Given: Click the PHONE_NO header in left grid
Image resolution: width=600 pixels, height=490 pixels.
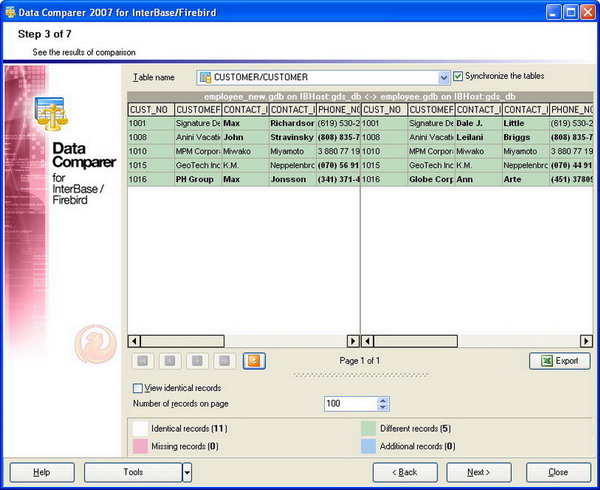Looking at the screenshot, I should (x=338, y=110).
